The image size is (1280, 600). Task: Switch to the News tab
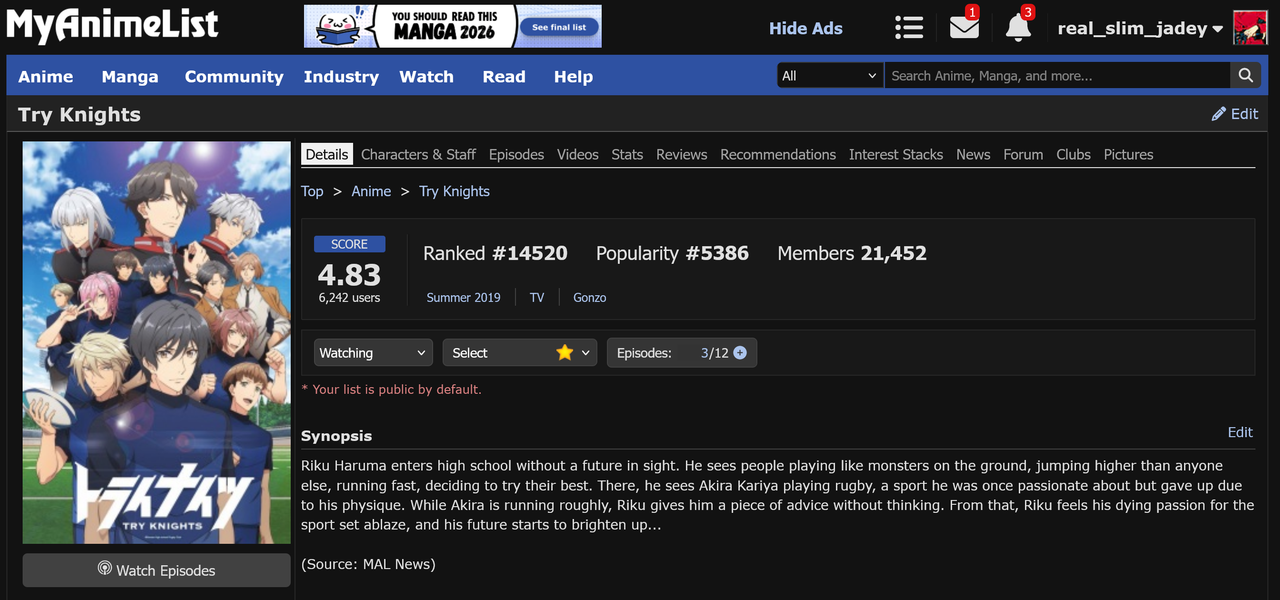coord(973,154)
